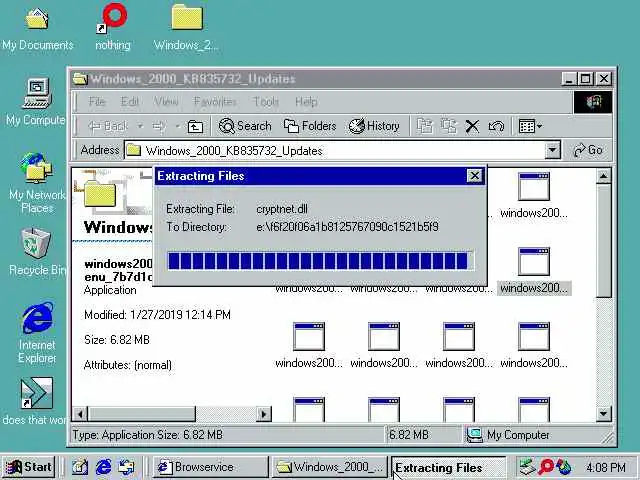Launch Internet Explorer from quick launch
Screen dimensions: 640x480
click(103, 467)
